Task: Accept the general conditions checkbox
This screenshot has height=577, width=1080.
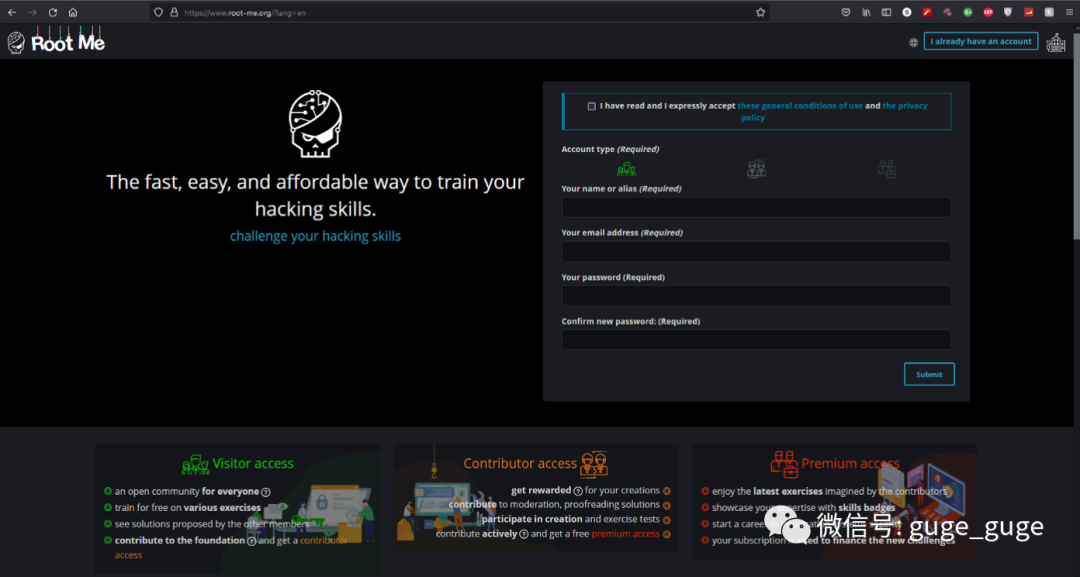Action: point(592,106)
